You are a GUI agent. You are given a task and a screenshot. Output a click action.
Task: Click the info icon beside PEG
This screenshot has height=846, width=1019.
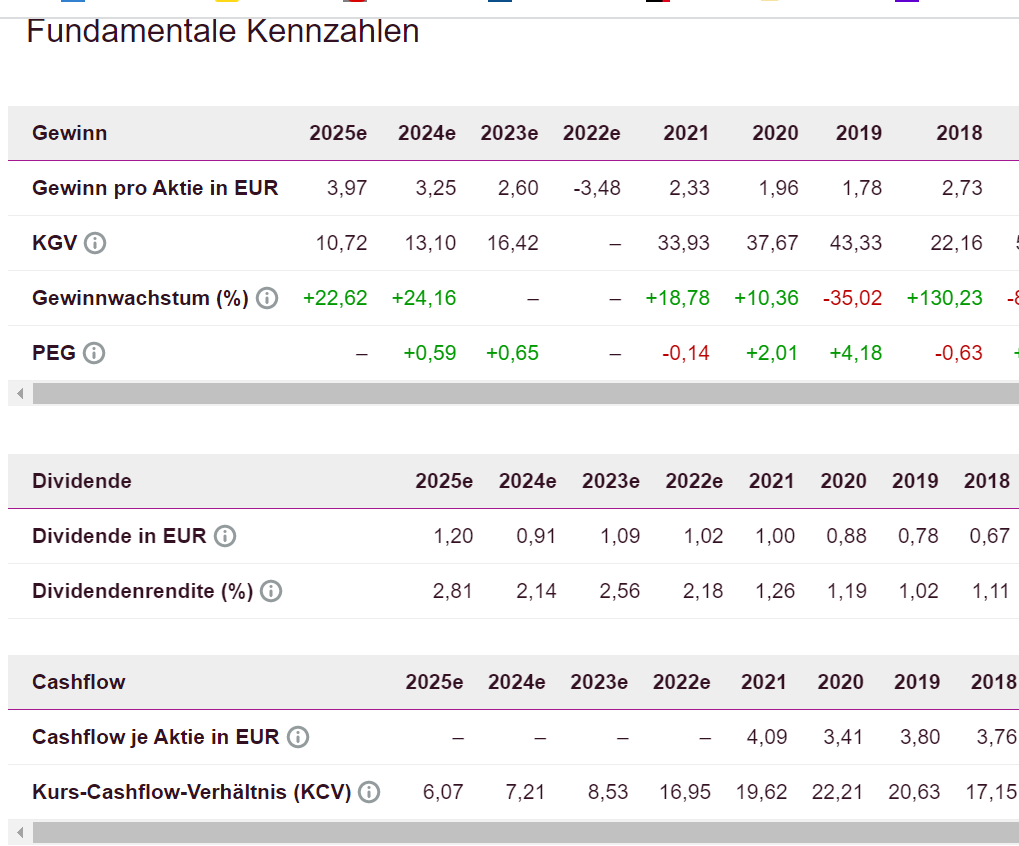pyautogui.click(x=94, y=353)
